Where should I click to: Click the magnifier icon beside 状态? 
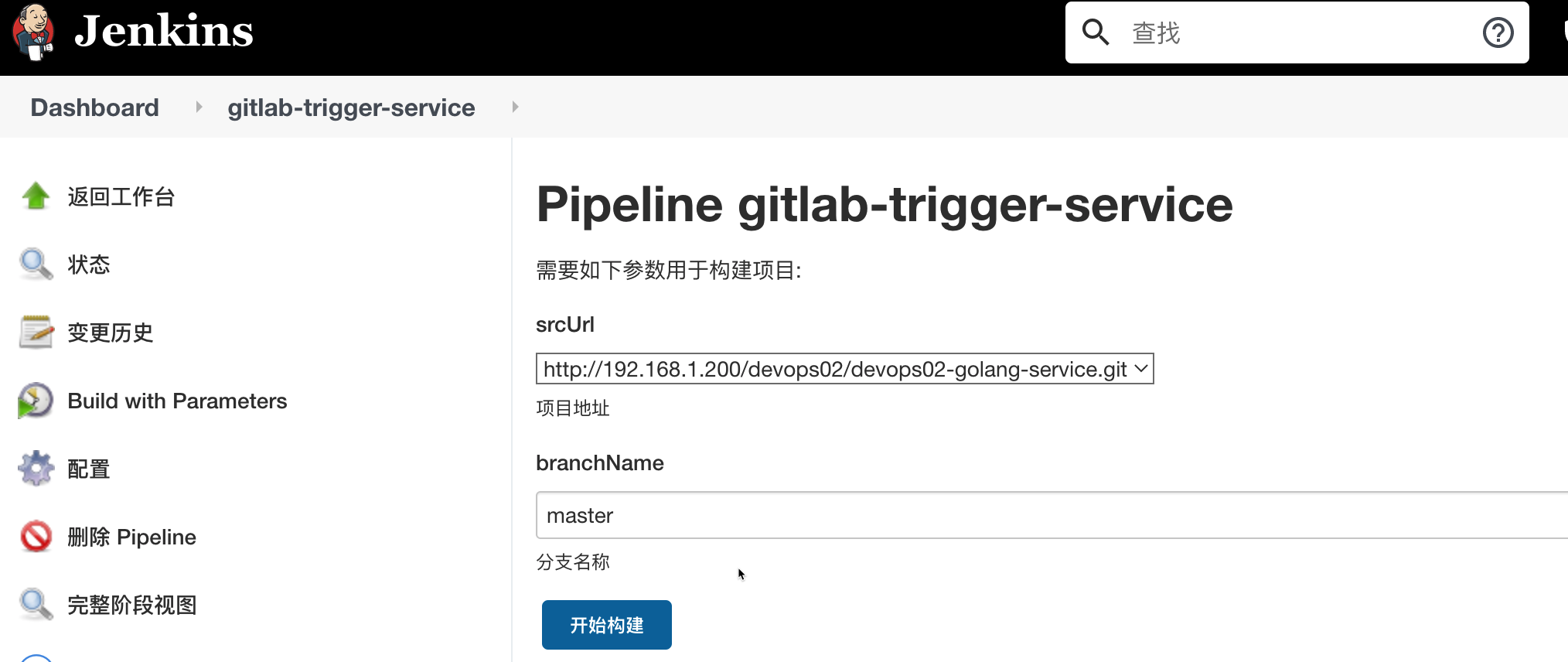pyautogui.click(x=36, y=264)
